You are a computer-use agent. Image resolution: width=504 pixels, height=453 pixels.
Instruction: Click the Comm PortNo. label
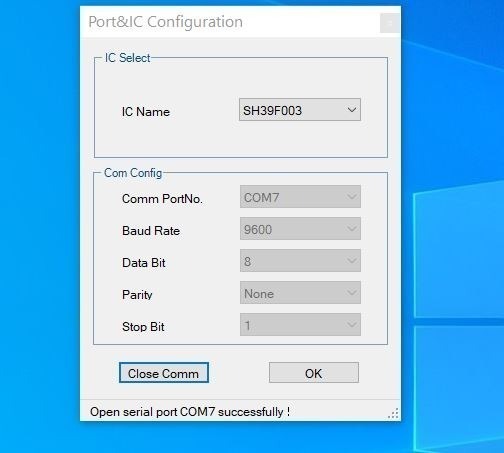click(x=162, y=199)
